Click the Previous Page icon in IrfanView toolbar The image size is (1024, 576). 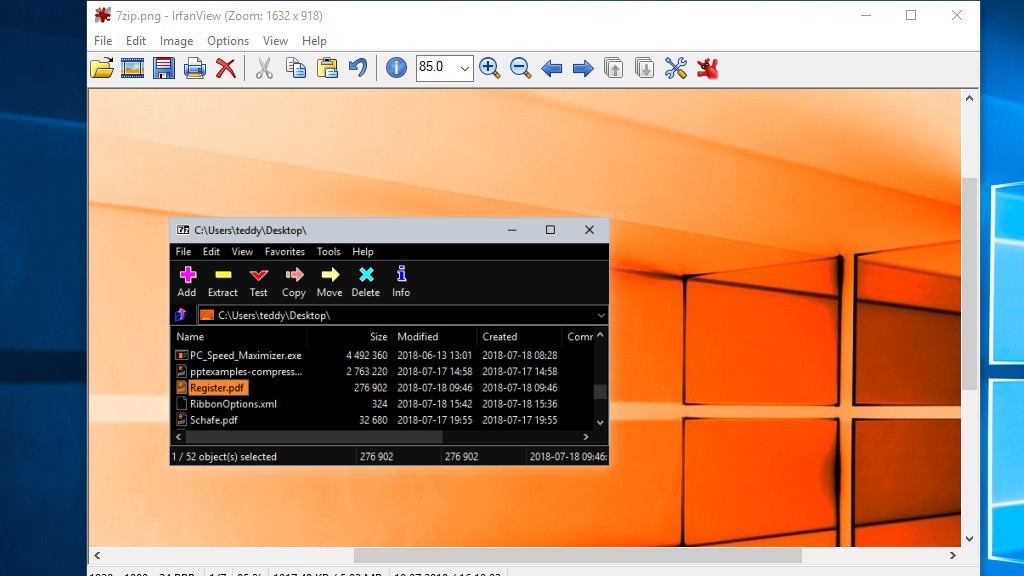coord(613,68)
